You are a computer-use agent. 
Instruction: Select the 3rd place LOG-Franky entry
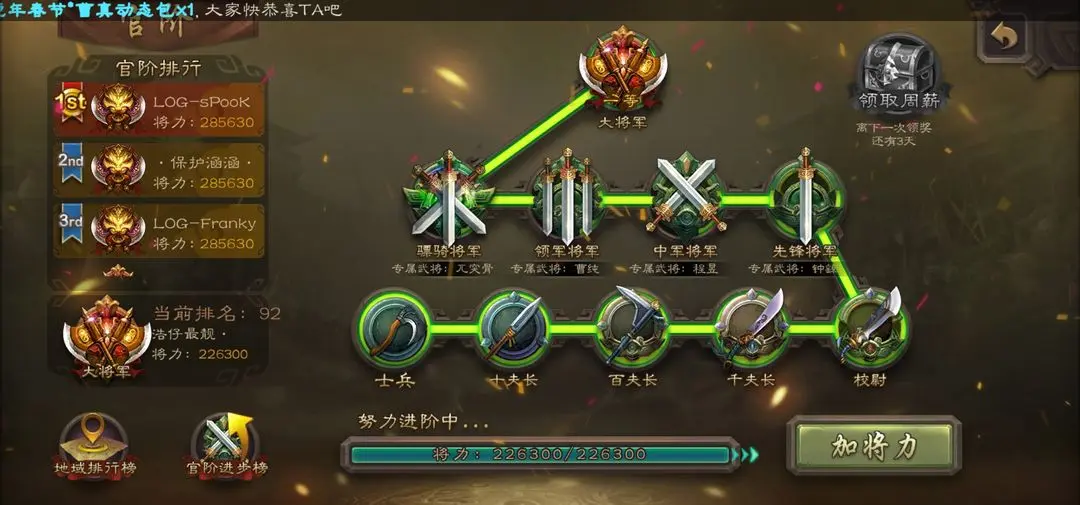[158, 230]
